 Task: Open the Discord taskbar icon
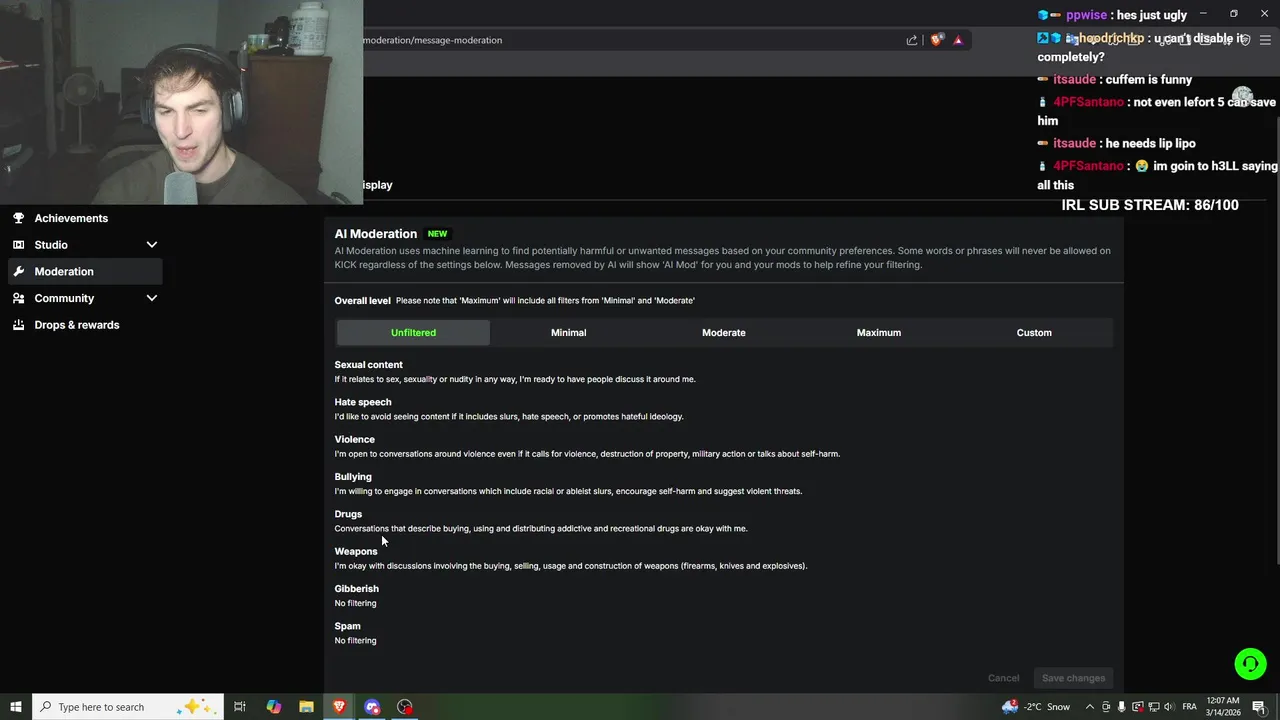click(x=372, y=707)
